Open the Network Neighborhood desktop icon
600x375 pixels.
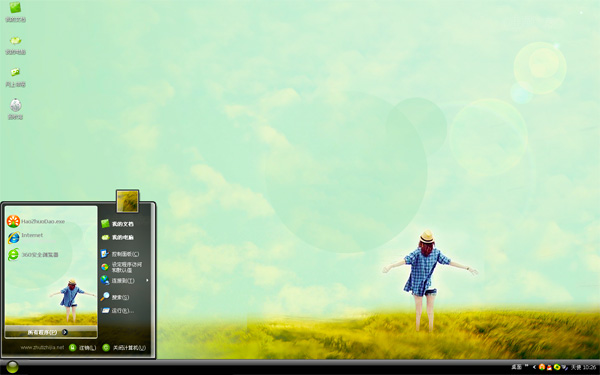coord(15,77)
